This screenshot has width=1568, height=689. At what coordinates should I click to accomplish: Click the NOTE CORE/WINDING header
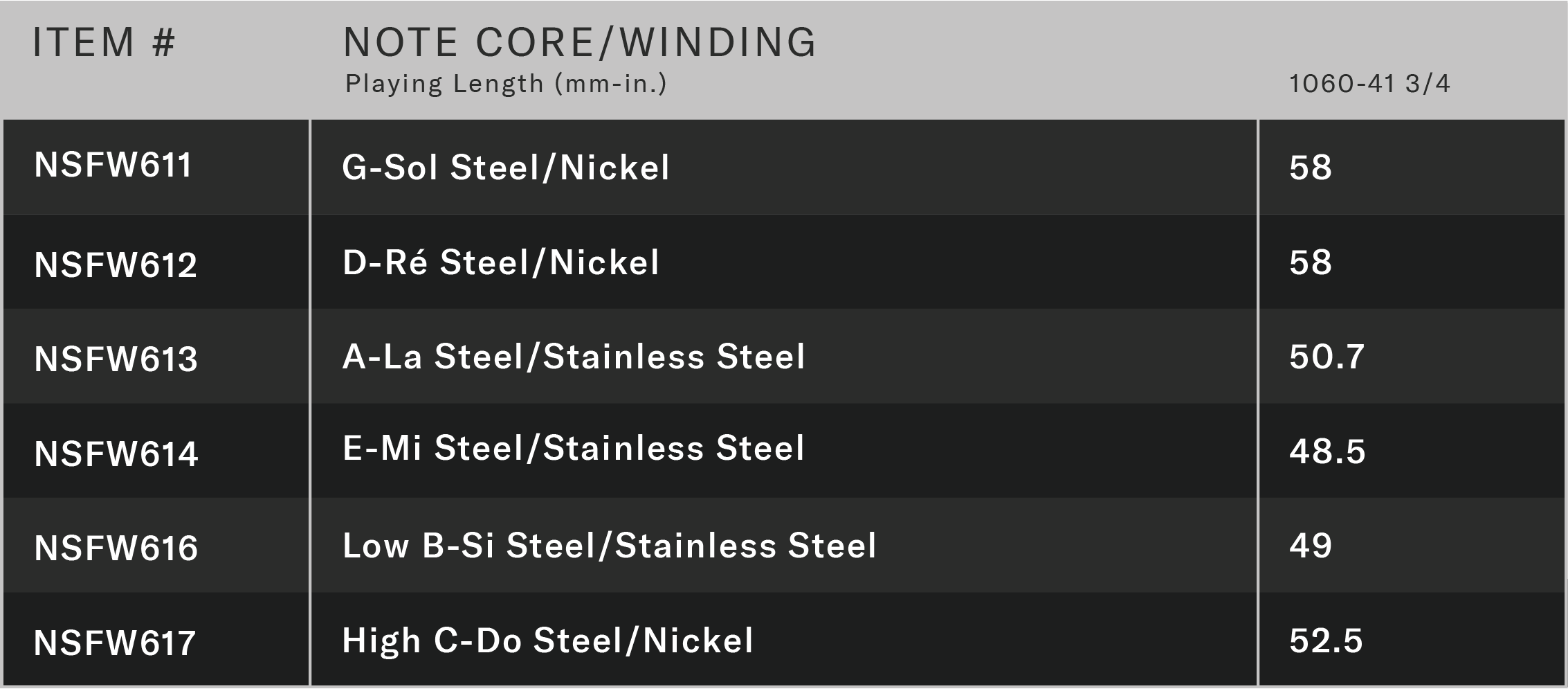(x=580, y=42)
